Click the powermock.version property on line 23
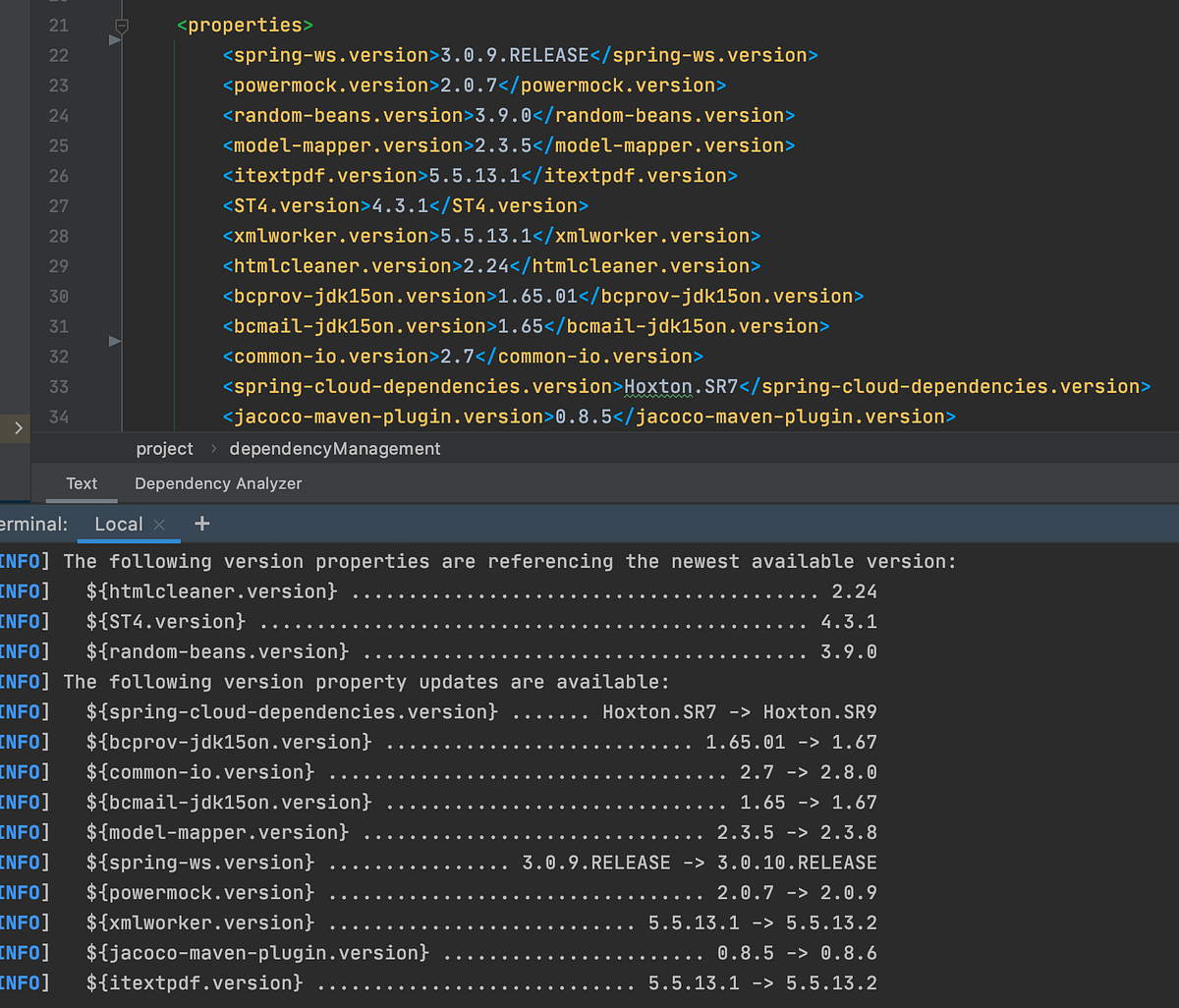Image resolution: width=1179 pixels, height=1008 pixels. 324,84
